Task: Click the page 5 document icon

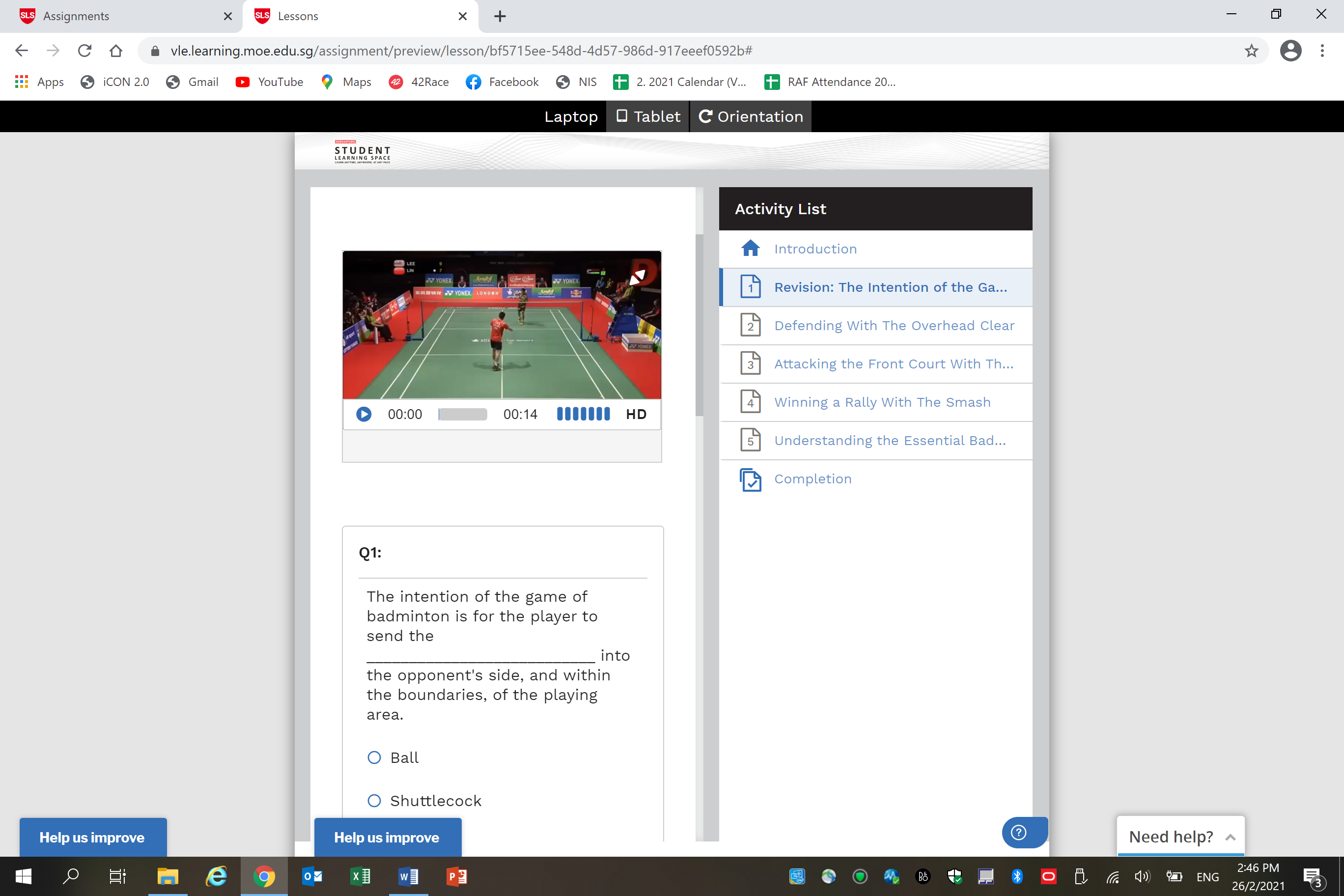Action: (x=750, y=440)
